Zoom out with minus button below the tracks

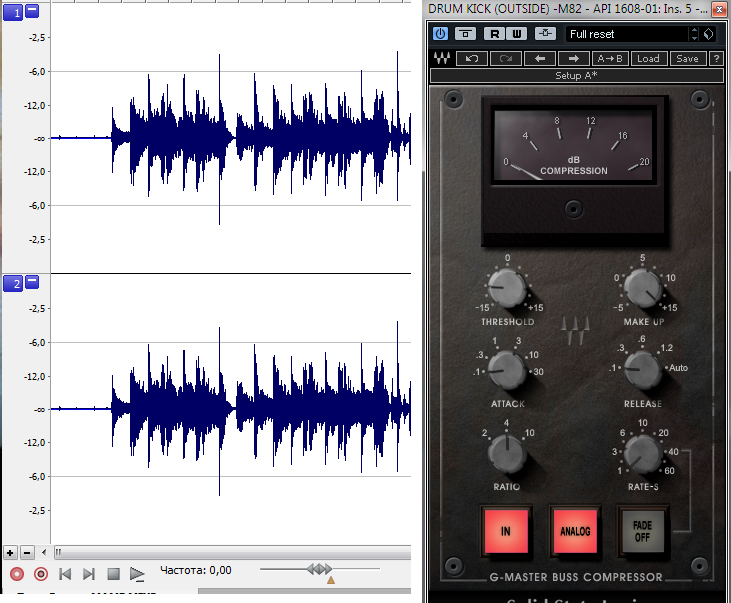[27, 553]
